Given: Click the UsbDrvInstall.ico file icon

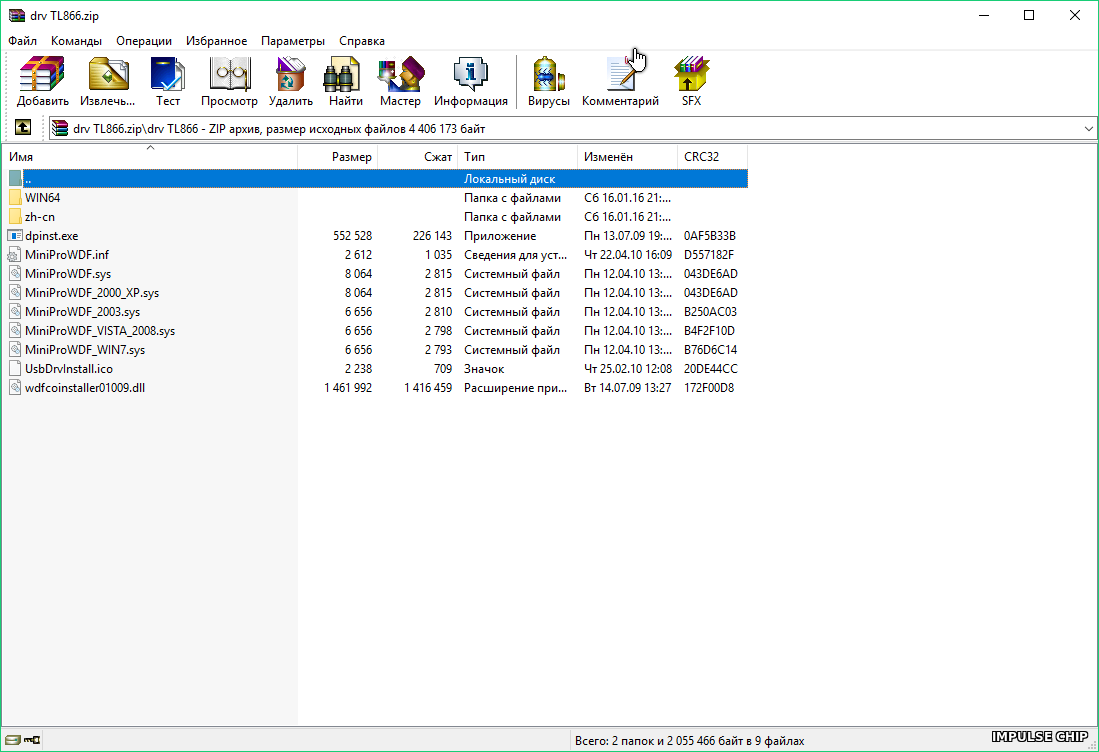Looking at the screenshot, I should click(x=15, y=368).
